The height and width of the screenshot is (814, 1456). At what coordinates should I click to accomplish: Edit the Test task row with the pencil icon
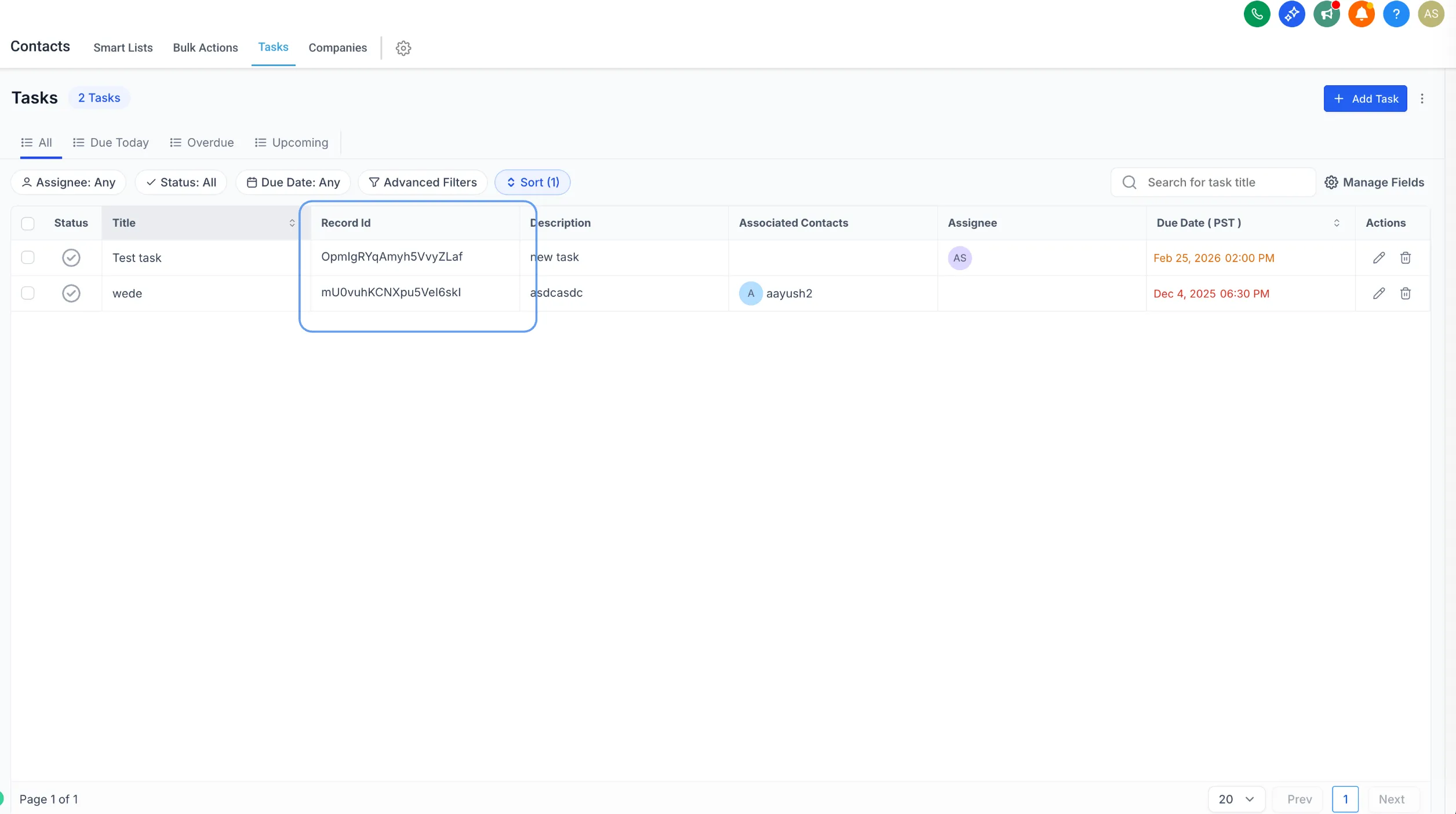coord(1379,258)
